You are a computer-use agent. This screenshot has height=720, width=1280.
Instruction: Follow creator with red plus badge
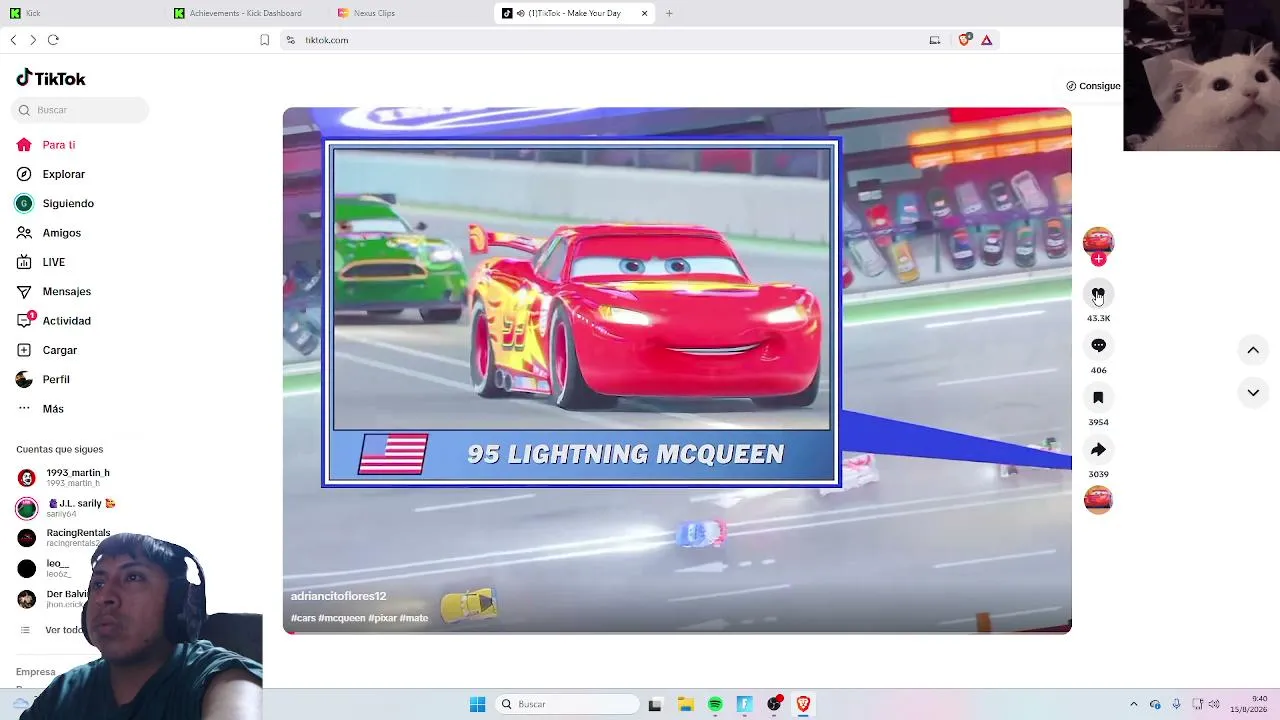click(1098, 259)
